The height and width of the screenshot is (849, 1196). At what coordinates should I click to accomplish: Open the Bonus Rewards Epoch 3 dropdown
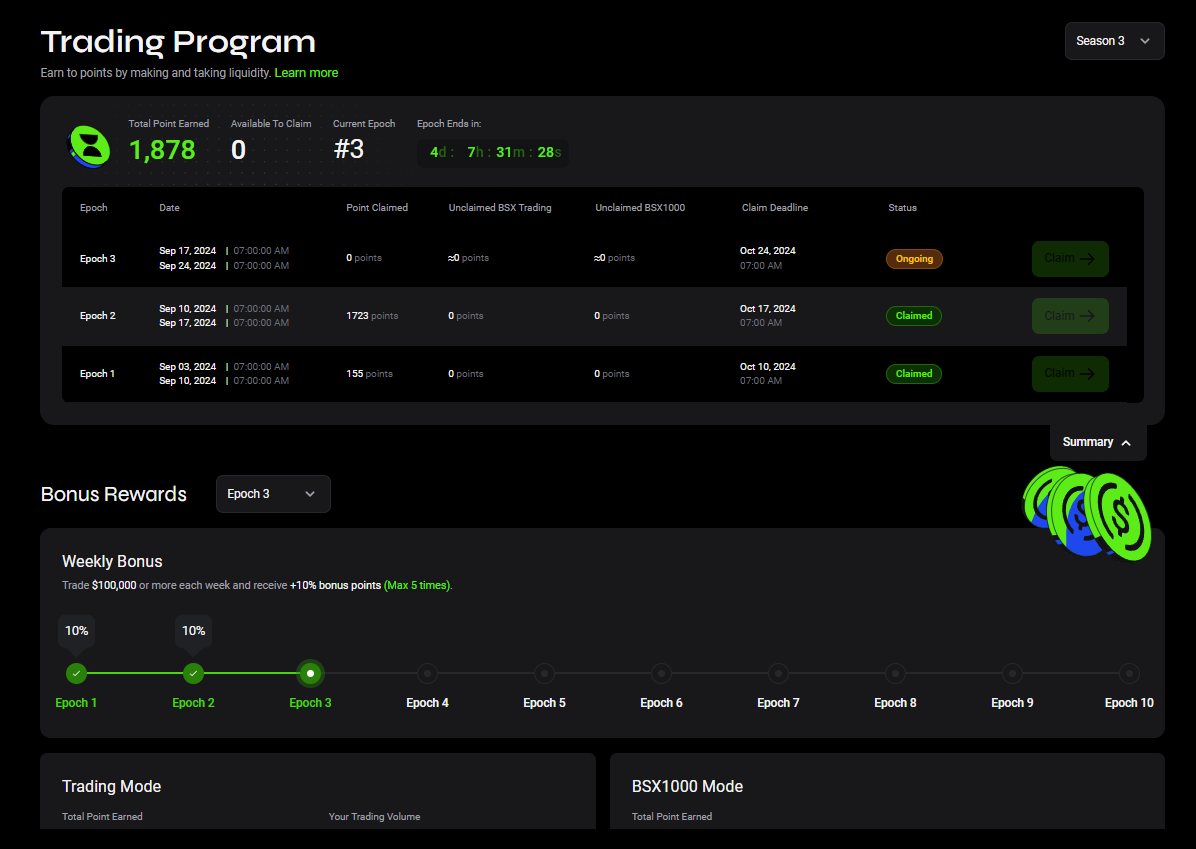pyautogui.click(x=273, y=494)
